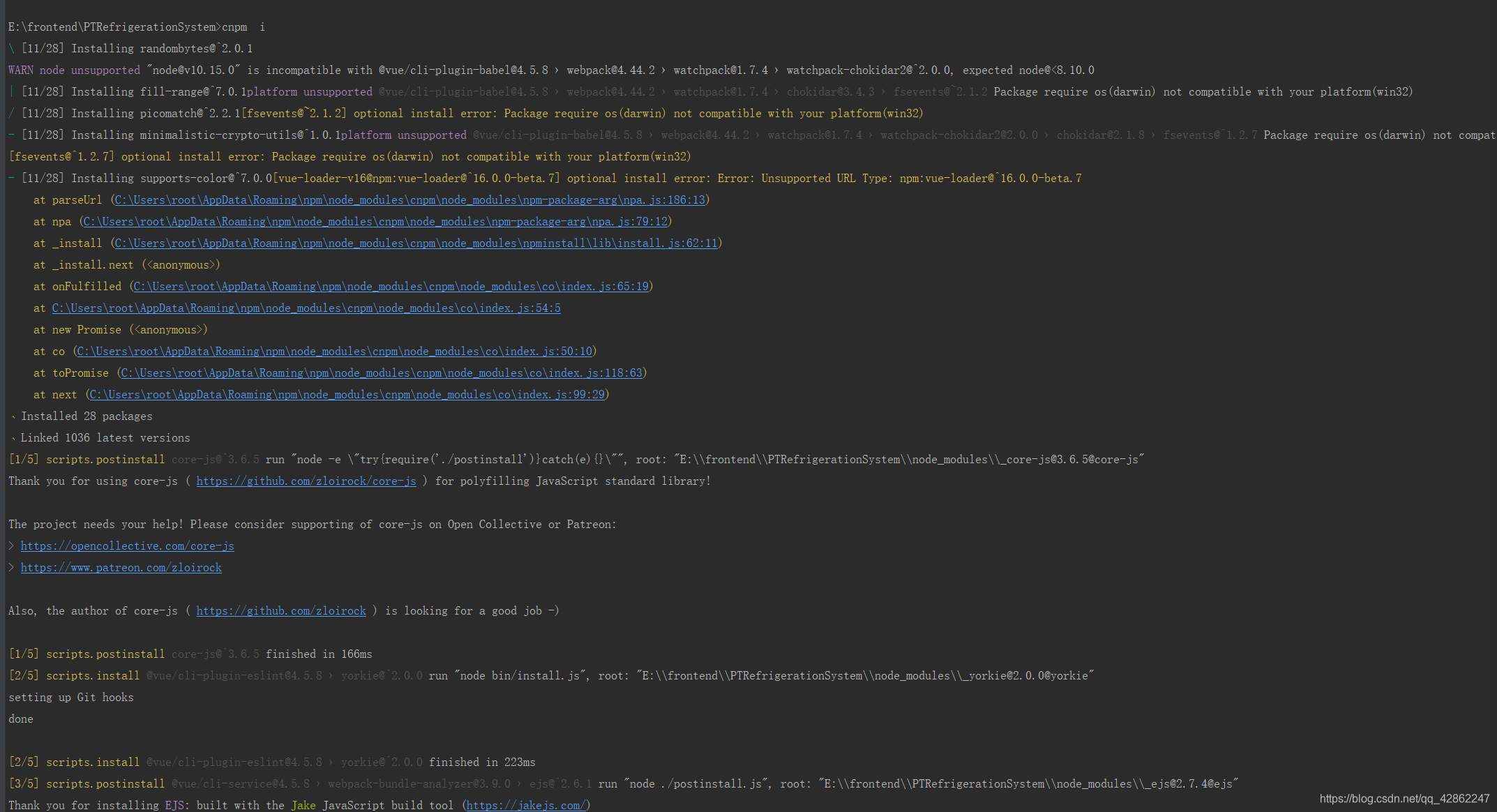Click the 'Linked 1036 latest versions' line
This screenshot has height=812, width=1497.
click(x=105, y=438)
